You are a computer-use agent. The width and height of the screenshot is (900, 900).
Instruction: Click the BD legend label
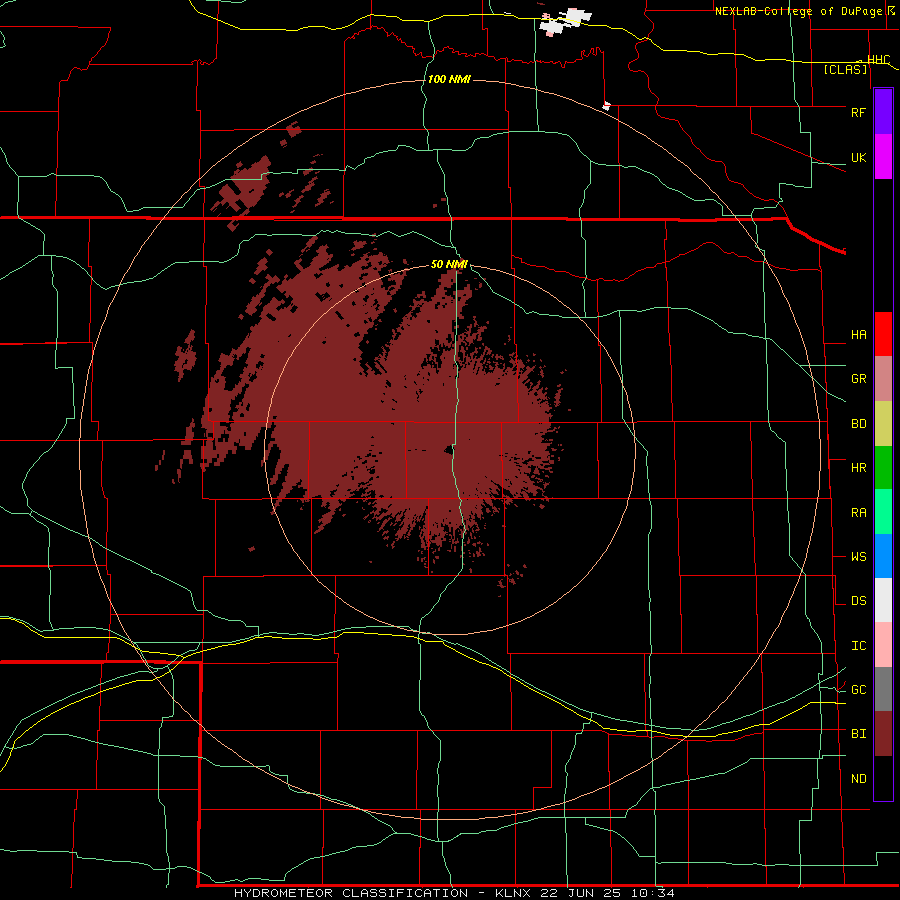pos(858,424)
